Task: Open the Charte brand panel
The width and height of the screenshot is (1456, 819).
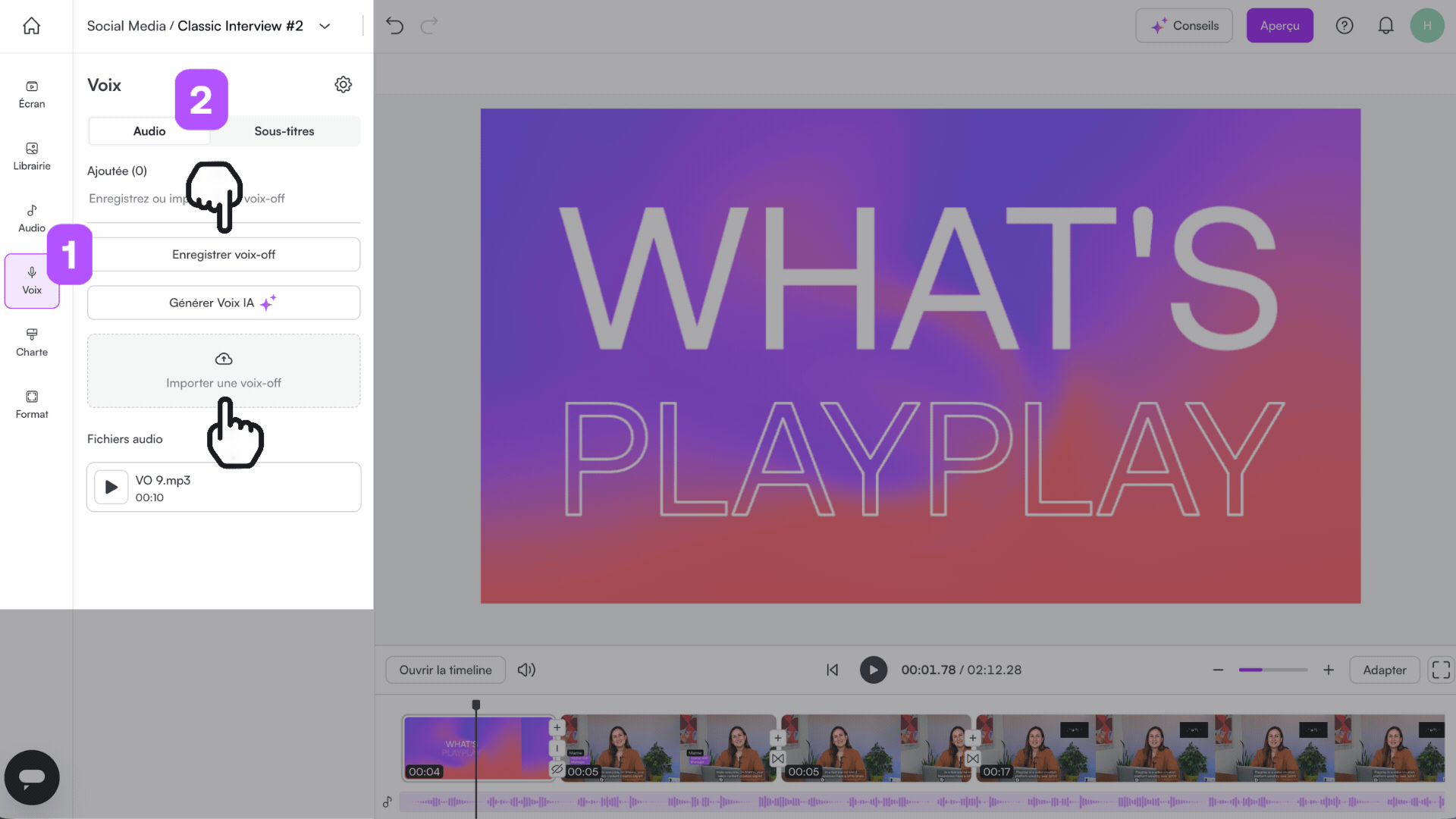Action: pyautogui.click(x=32, y=343)
